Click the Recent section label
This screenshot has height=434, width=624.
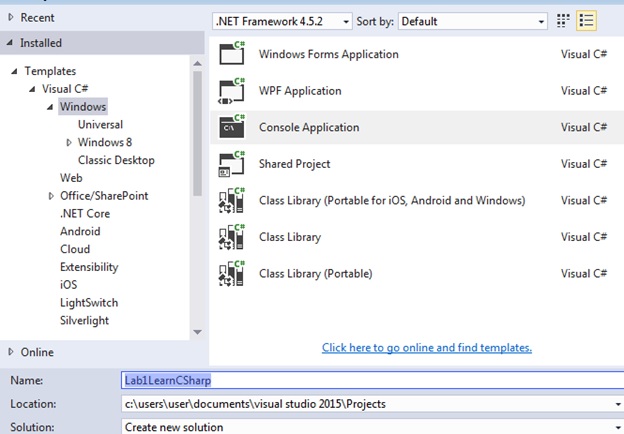click(37, 18)
